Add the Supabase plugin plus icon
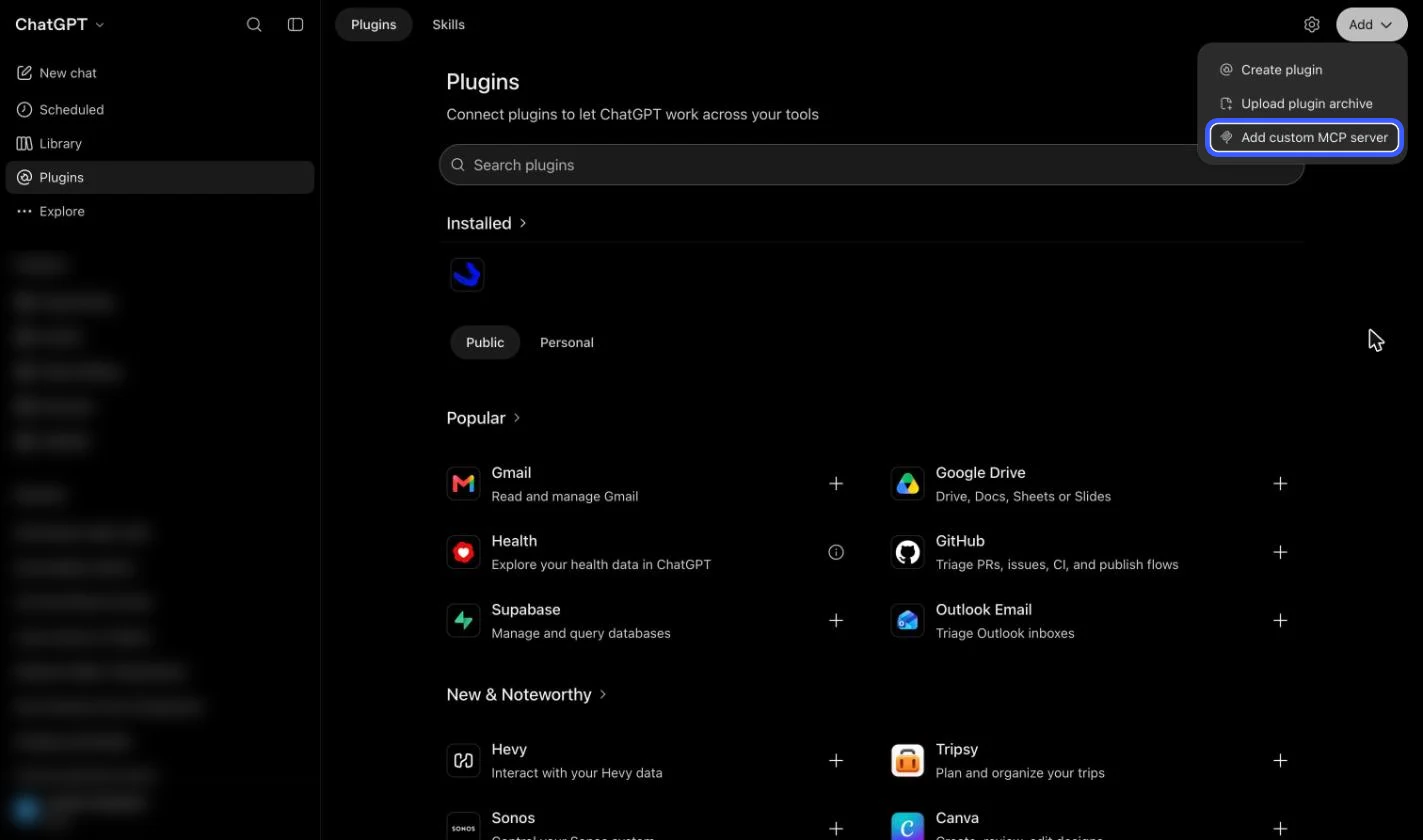This screenshot has height=840, width=1423. pyautogui.click(x=836, y=620)
